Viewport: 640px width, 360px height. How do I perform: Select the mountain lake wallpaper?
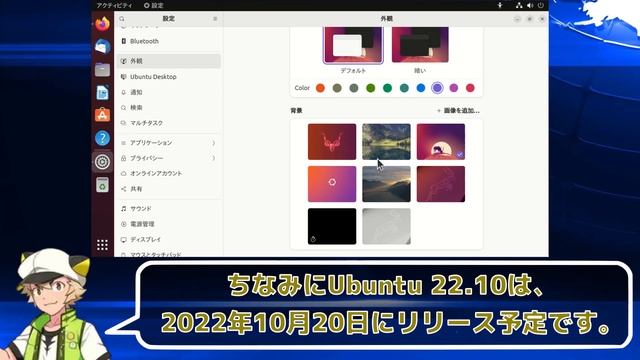pyautogui.click(x=386, y=142)
